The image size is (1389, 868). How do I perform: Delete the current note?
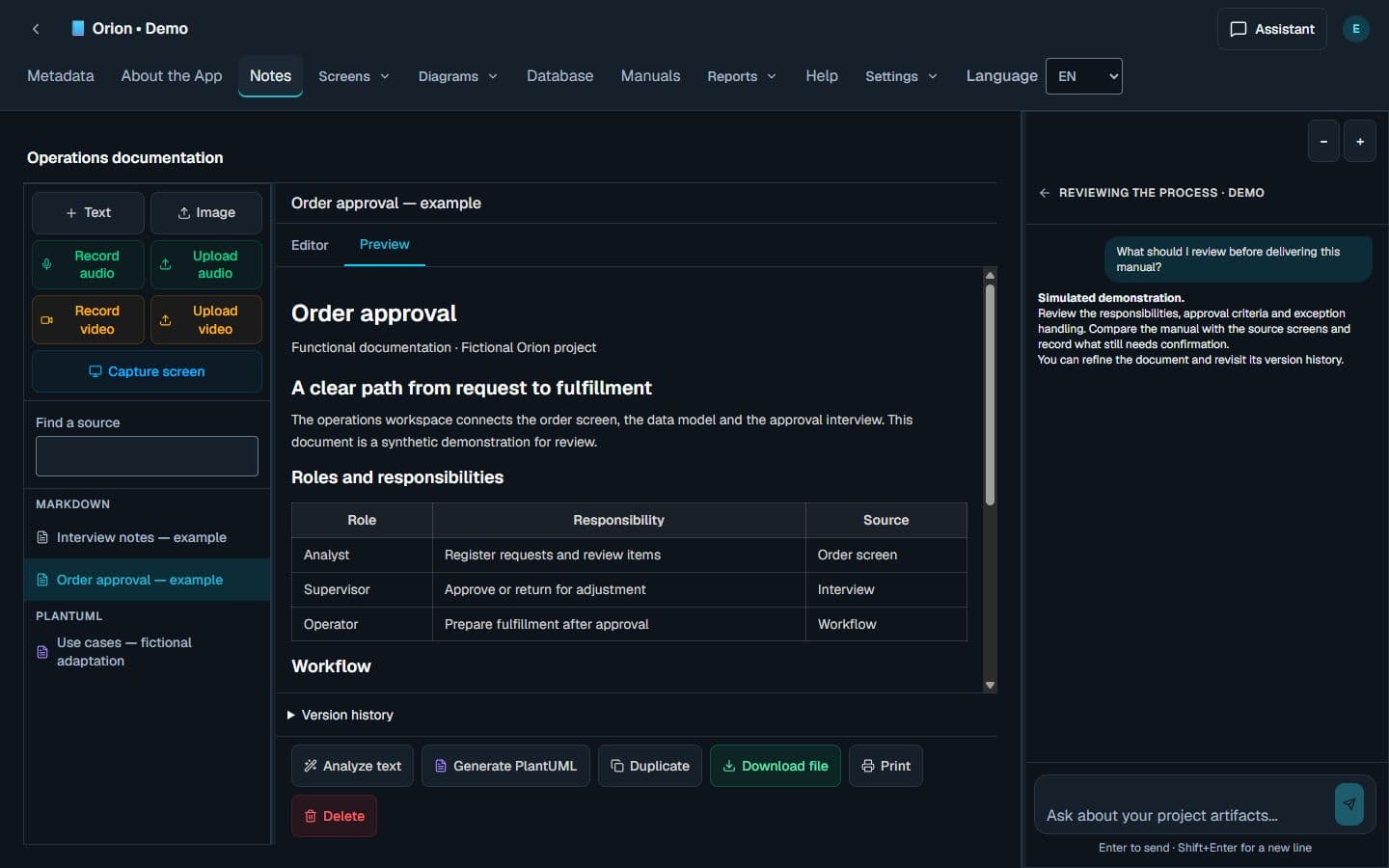334,816
